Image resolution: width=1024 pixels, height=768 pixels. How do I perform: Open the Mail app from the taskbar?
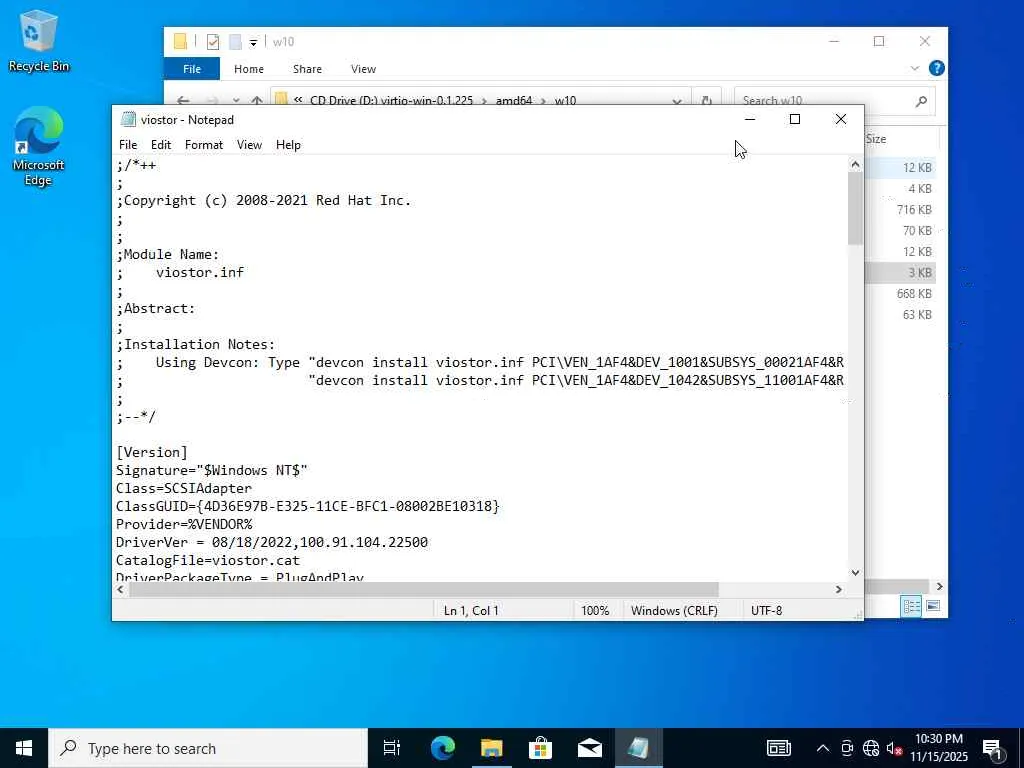coord(590,748)
